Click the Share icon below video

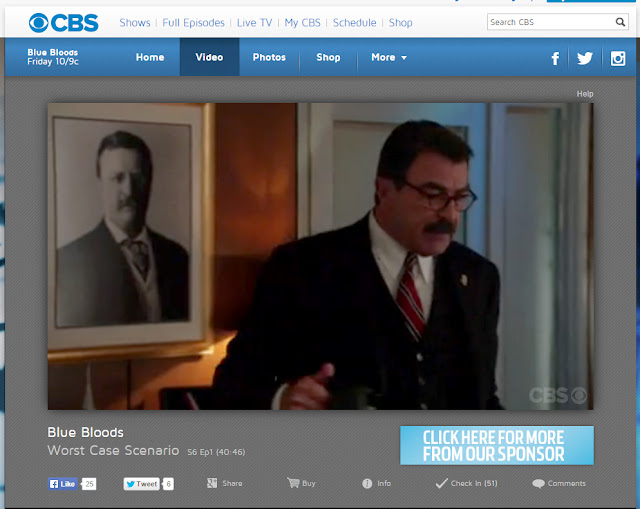click(212, 483)
